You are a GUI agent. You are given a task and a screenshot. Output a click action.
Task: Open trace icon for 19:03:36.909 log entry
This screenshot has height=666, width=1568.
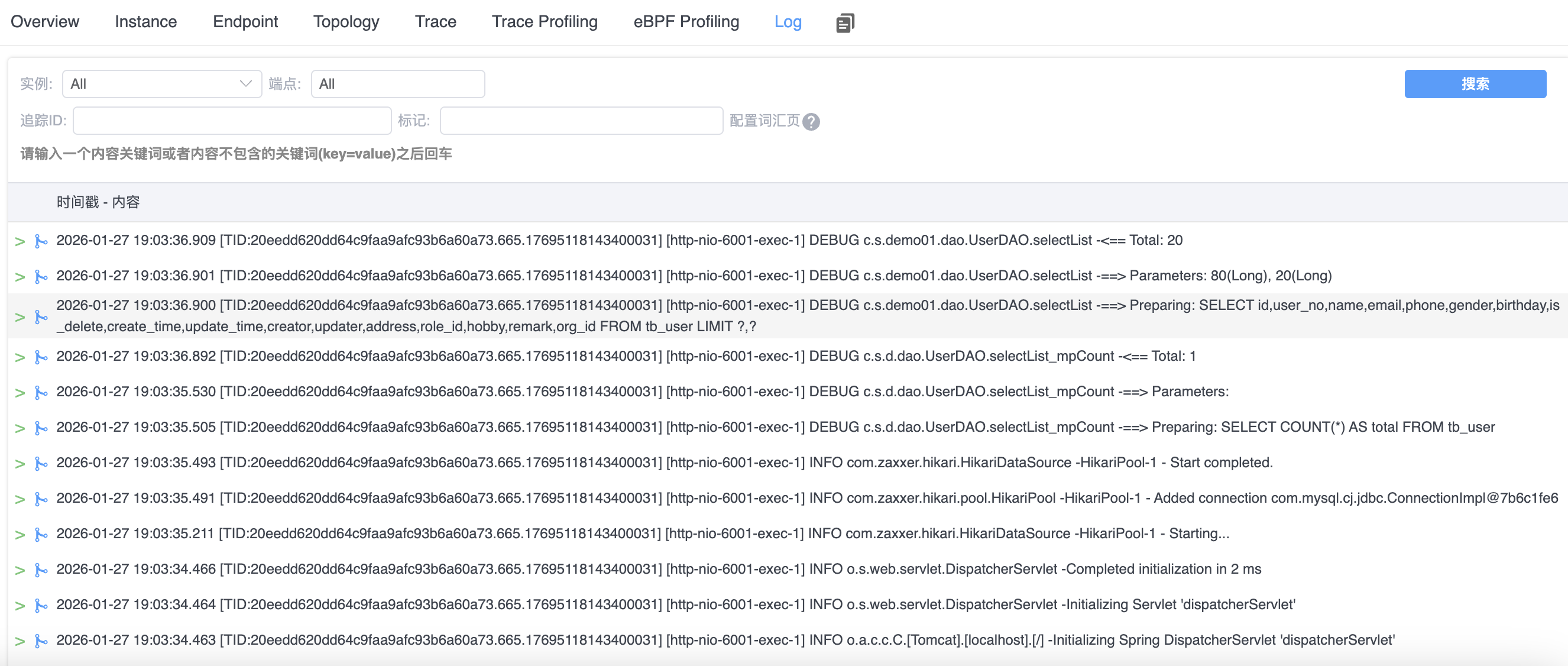41,241
